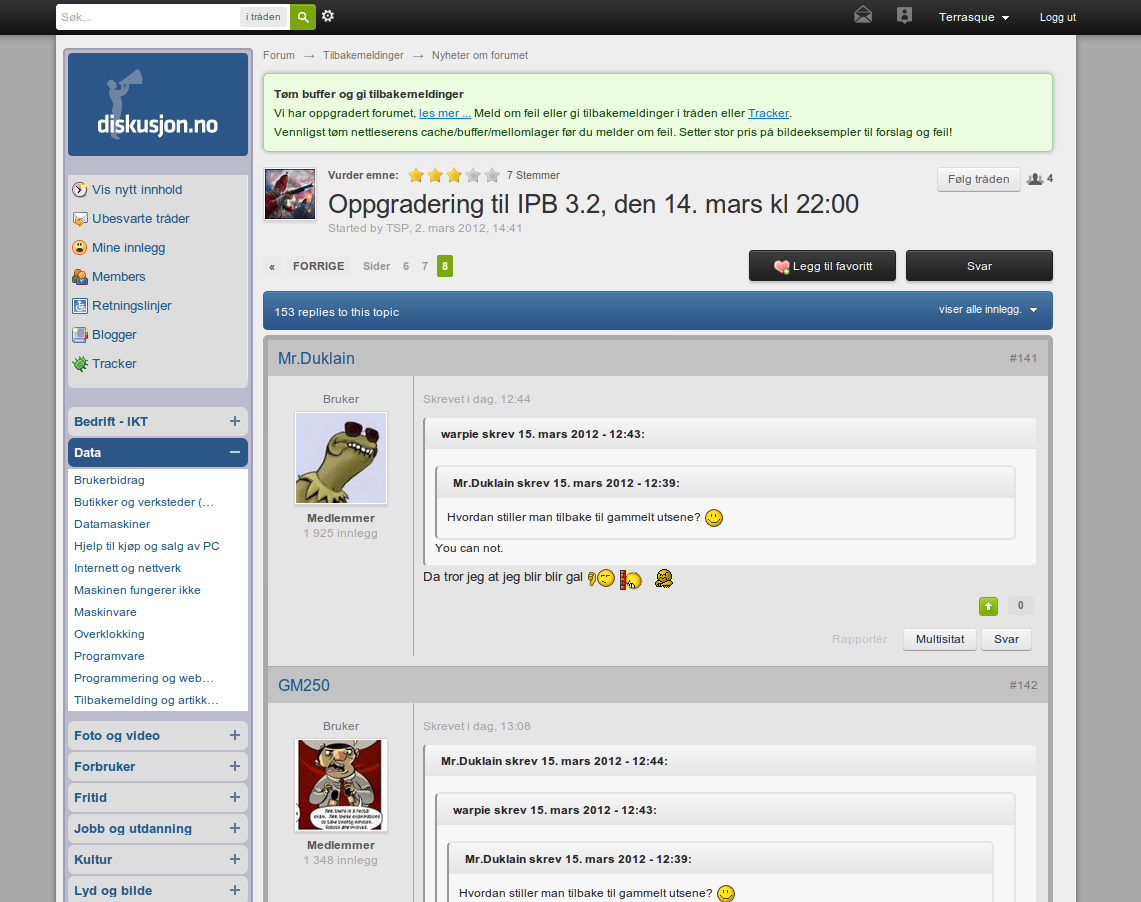
Task: Click Multisitat on post #141
Action: click(x=939, y=639)
